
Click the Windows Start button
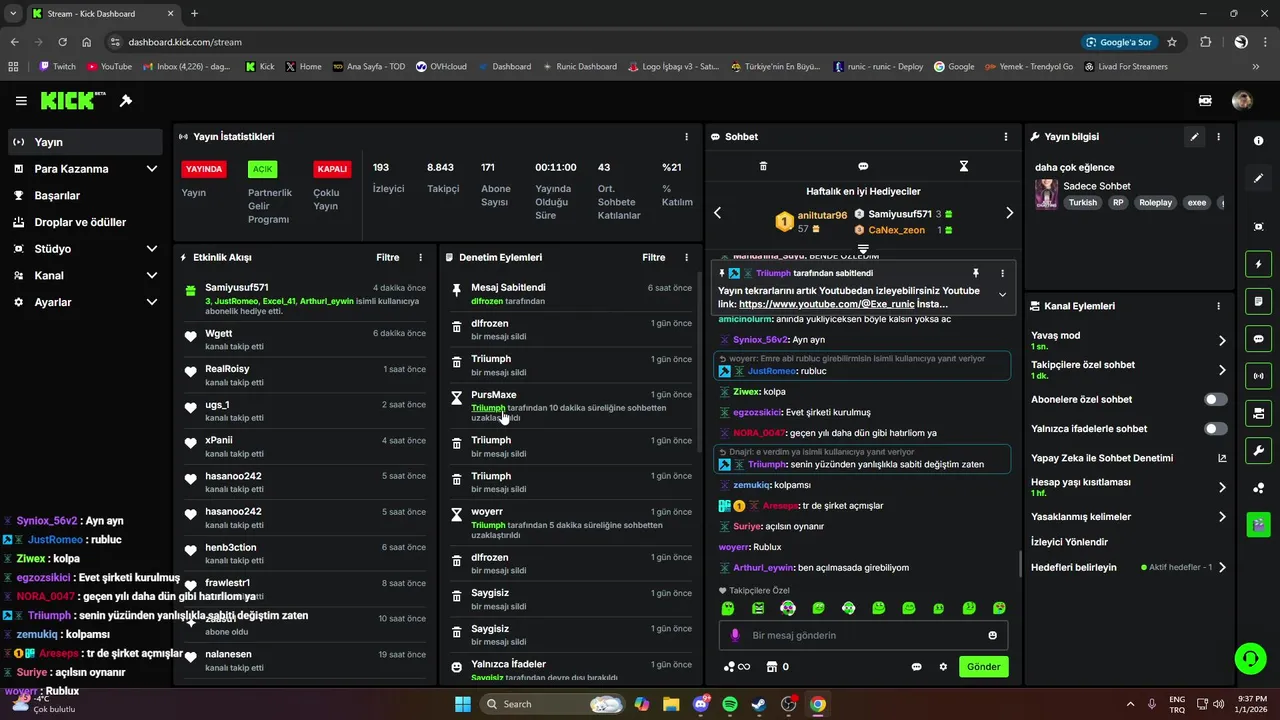coord(463,704)
